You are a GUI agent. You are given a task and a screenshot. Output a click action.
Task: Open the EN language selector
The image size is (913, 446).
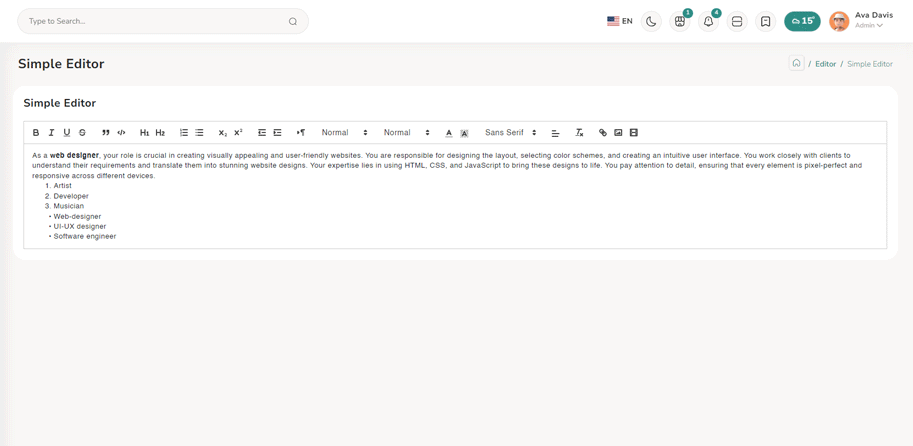click(x=620, y=21)
